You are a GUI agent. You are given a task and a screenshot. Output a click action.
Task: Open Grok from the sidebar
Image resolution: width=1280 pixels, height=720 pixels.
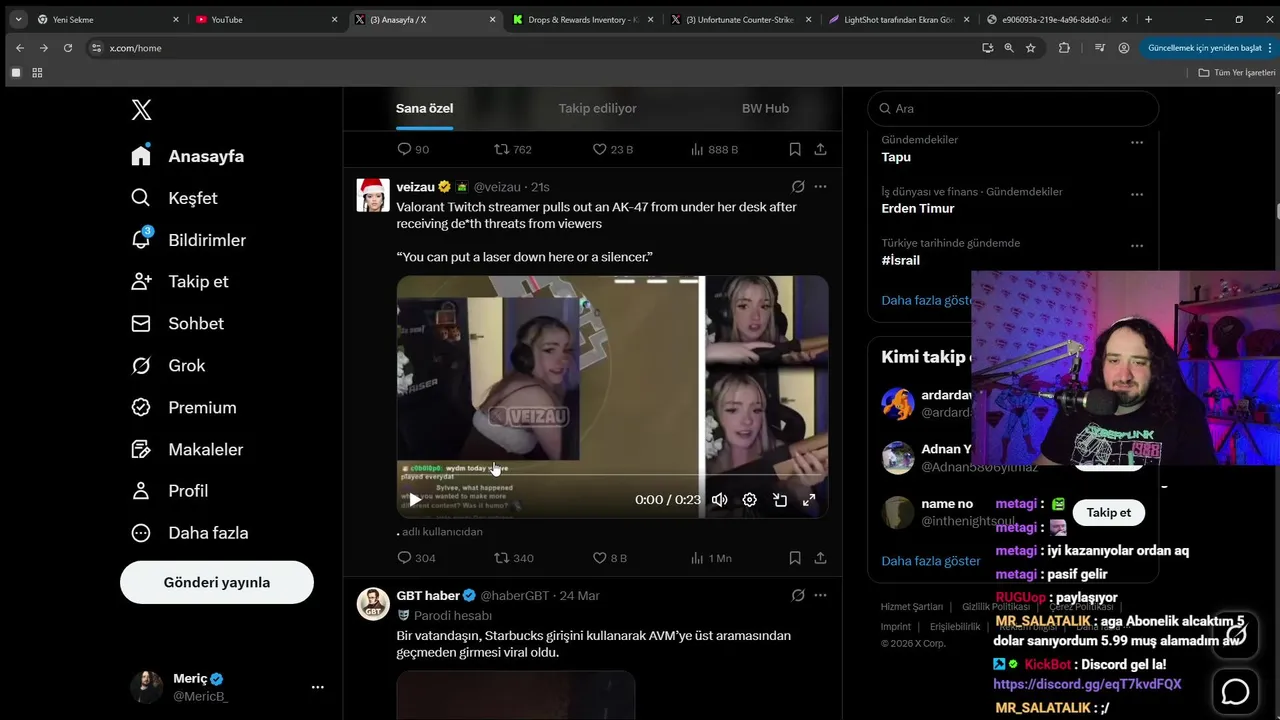point(168,366)
